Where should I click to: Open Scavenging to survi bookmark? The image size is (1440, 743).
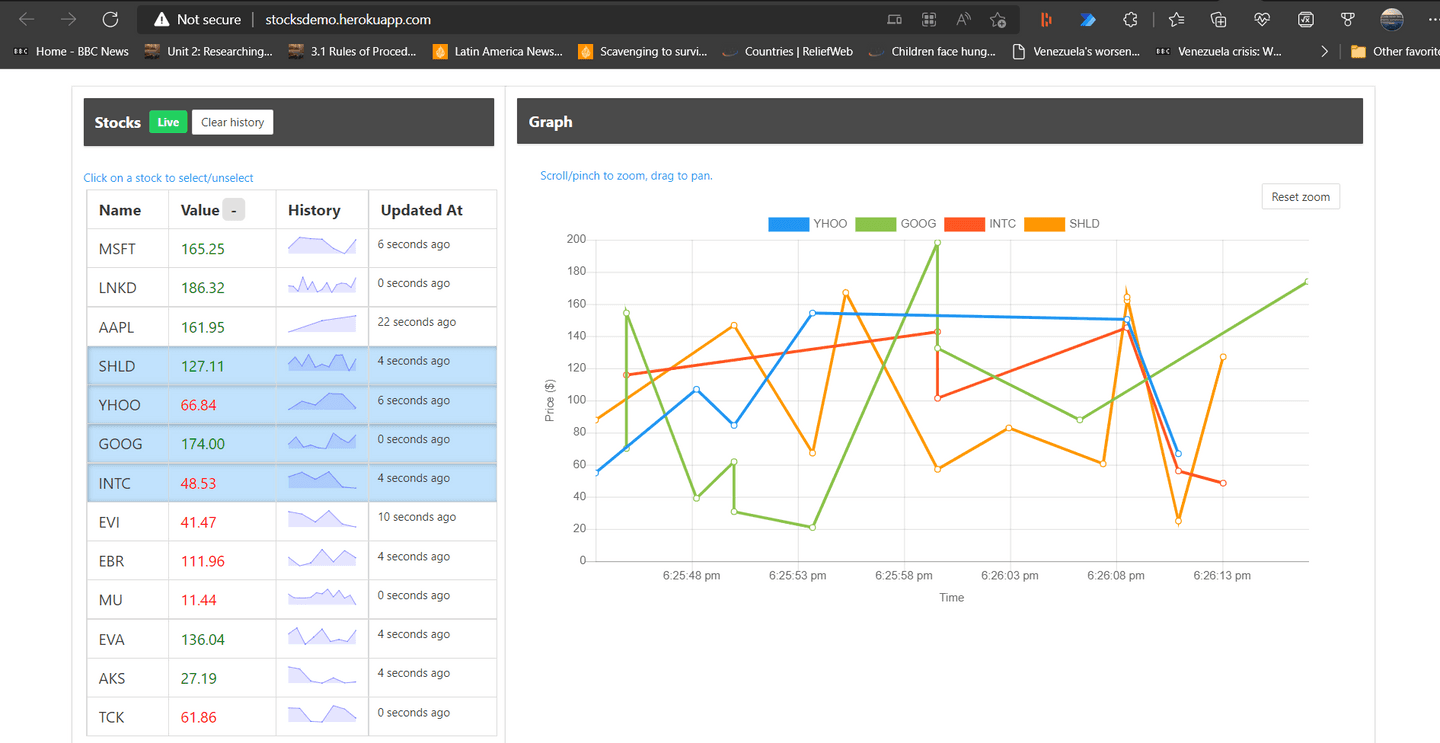[642, 51]
